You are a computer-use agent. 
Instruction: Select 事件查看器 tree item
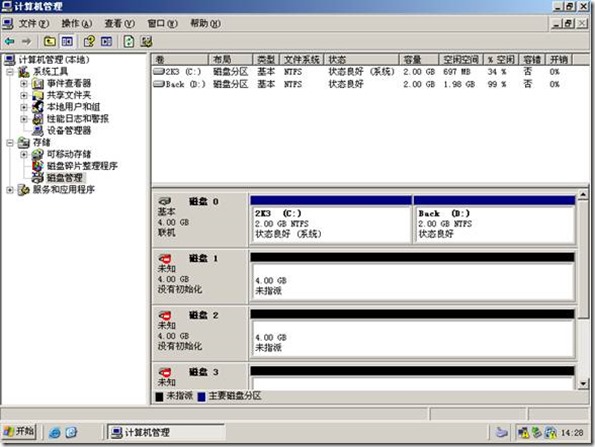tap(69, 83)
